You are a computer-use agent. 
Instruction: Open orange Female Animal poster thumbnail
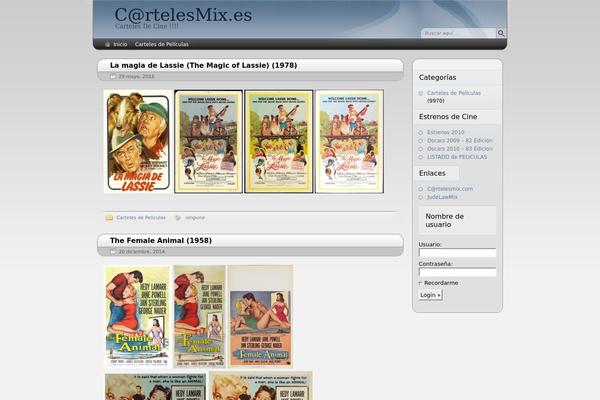pos(261,317)
